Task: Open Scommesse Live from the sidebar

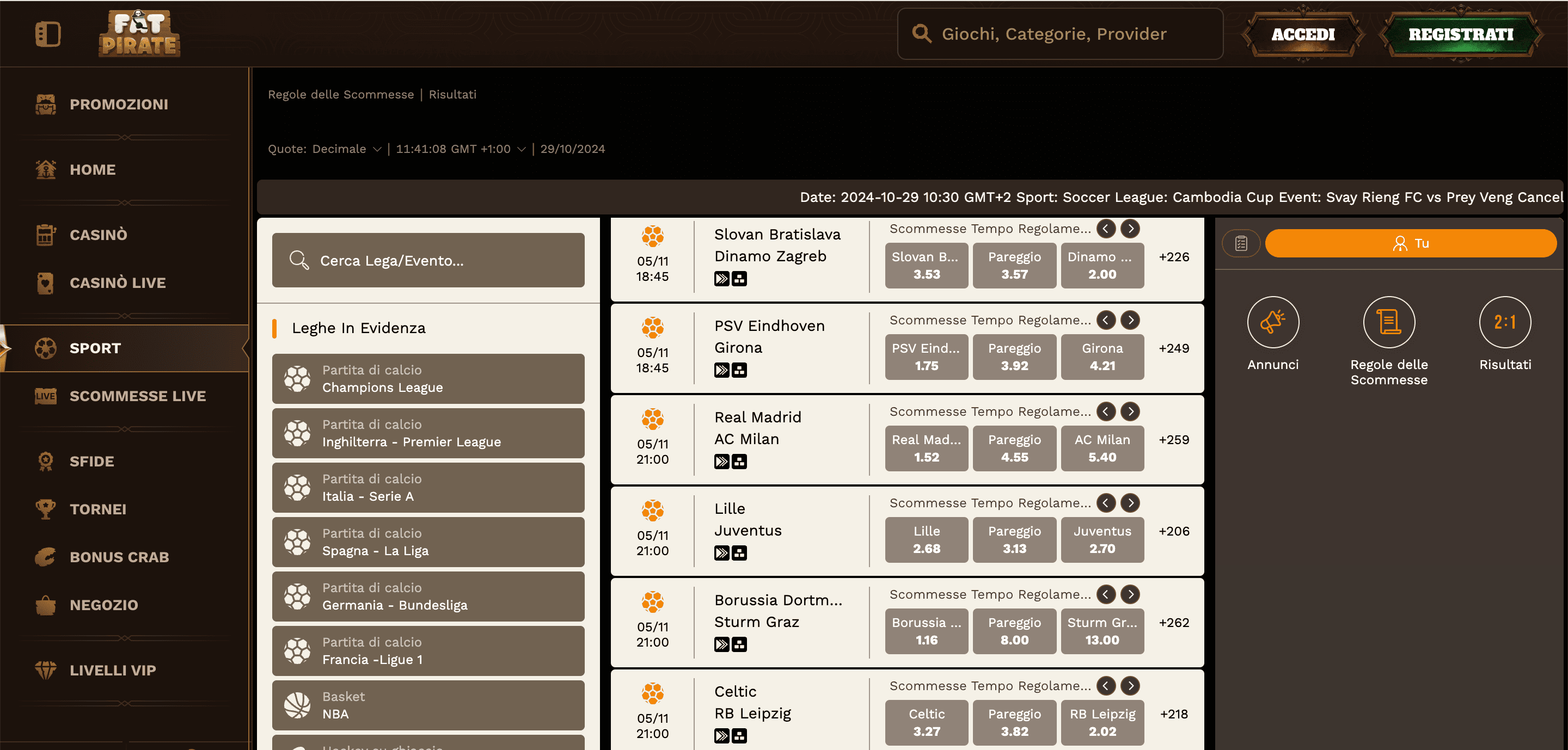Action: click(x=138, y=396)
